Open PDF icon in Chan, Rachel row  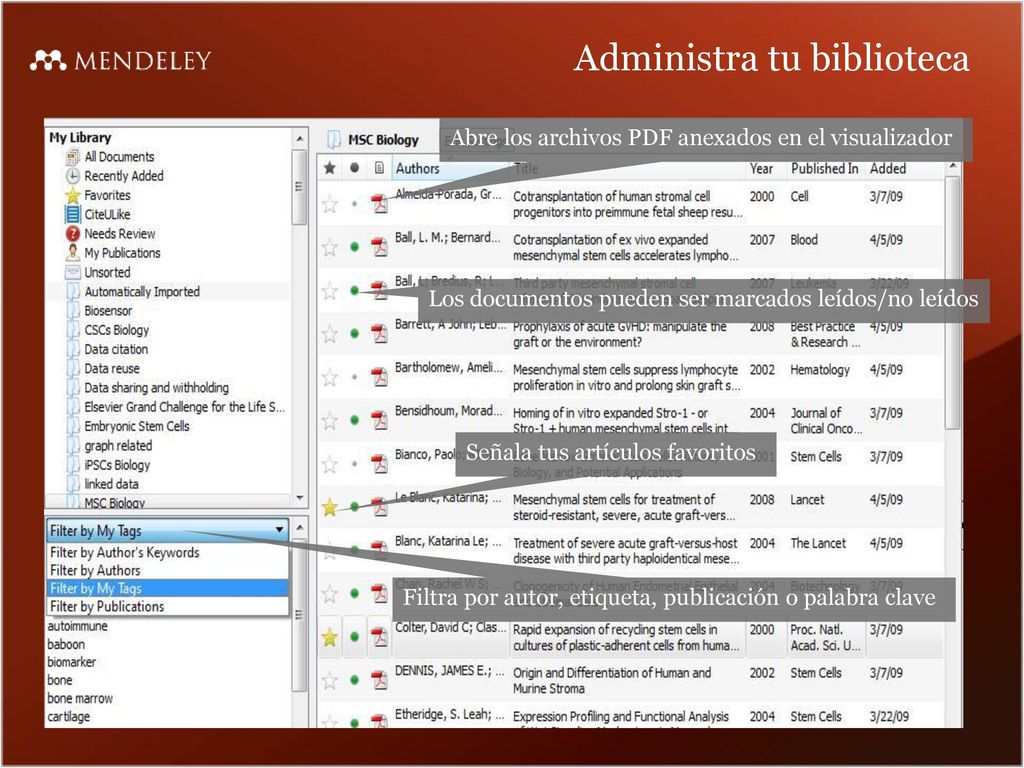(x=379, y=593)
